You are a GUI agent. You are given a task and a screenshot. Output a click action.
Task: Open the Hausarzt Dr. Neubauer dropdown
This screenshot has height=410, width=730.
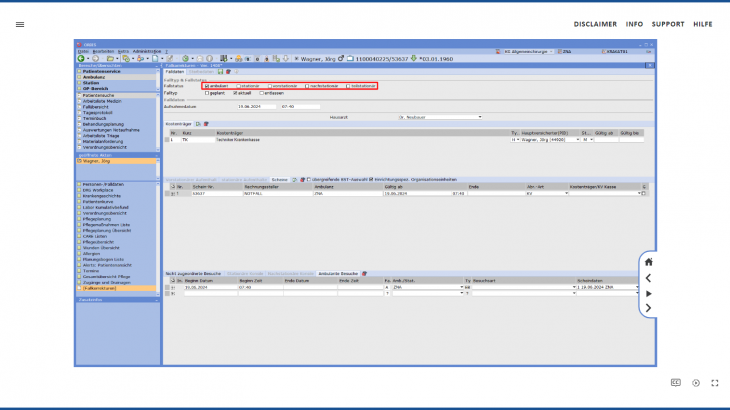pos(439,116)
